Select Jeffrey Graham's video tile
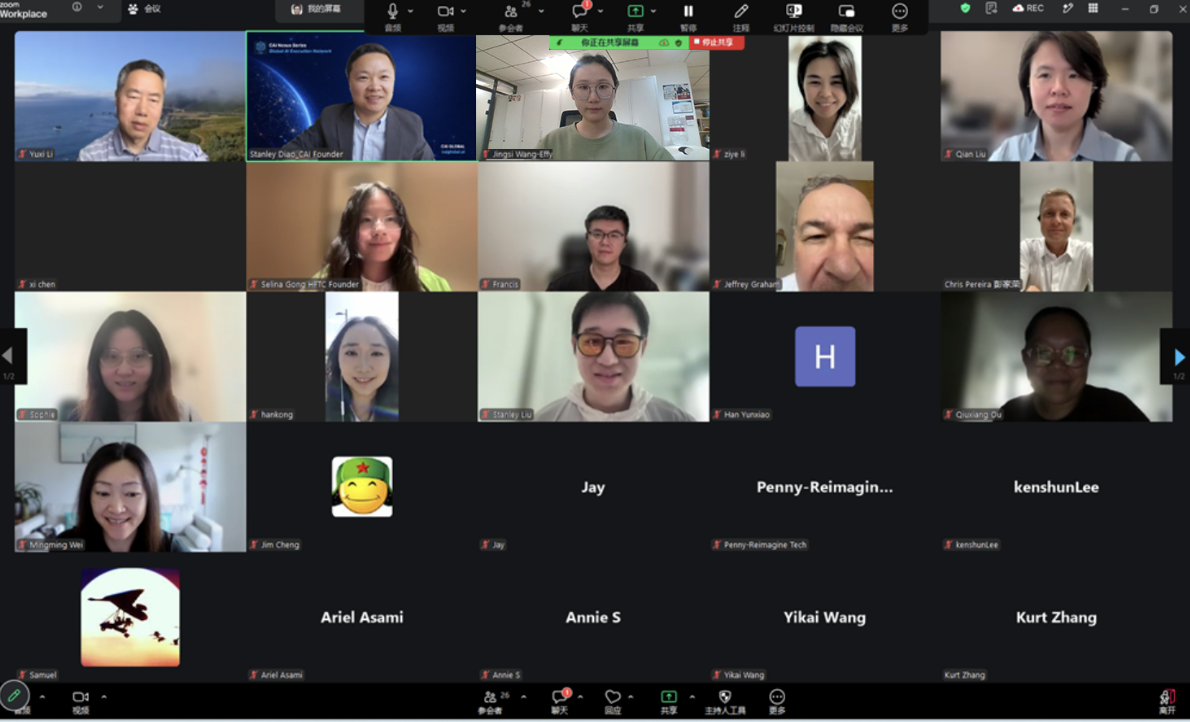 click(825, 227)
